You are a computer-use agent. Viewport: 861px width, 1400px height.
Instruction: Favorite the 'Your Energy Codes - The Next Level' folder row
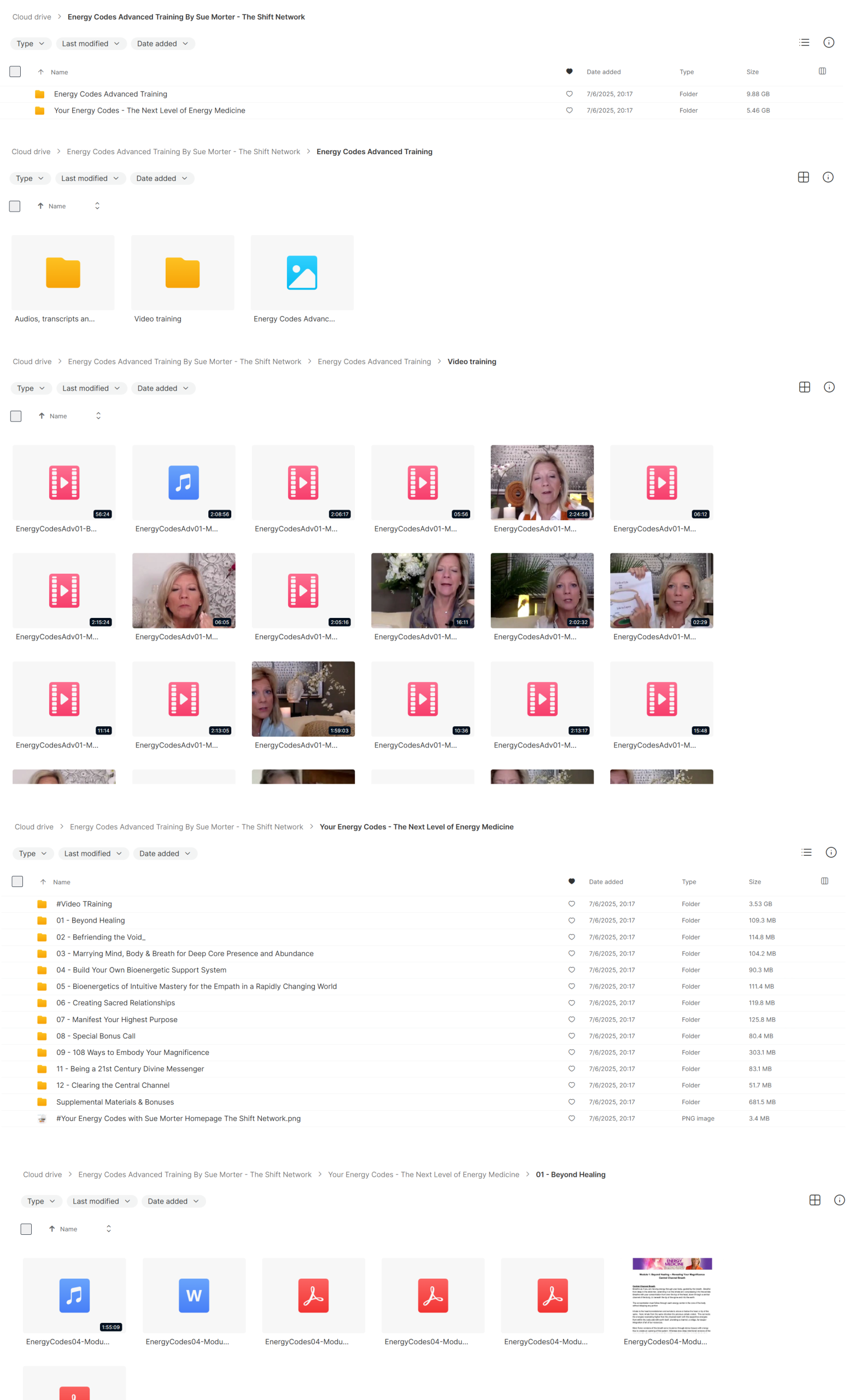coord(569,110)
